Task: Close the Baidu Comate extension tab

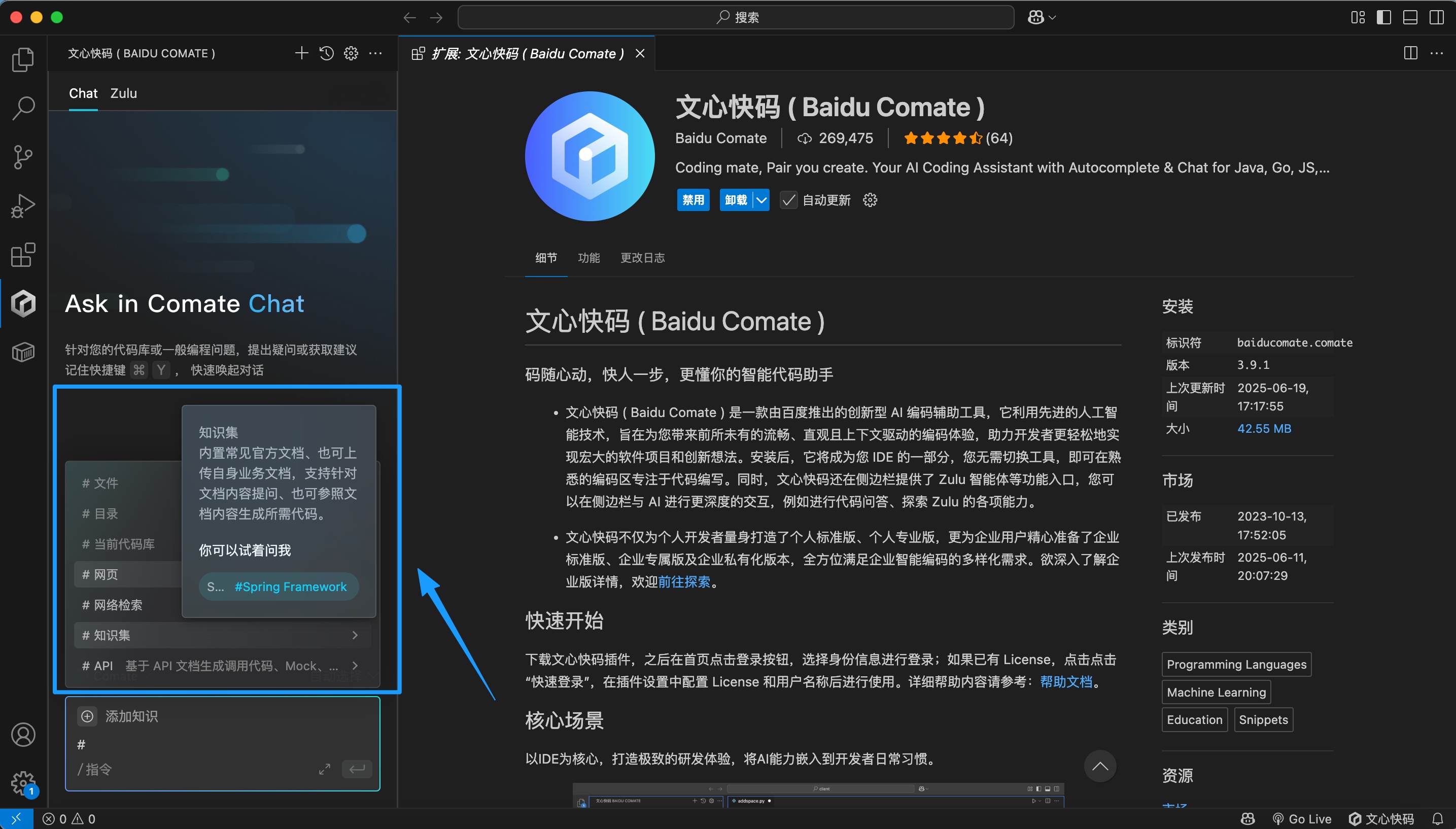Action: coord(640,53)
